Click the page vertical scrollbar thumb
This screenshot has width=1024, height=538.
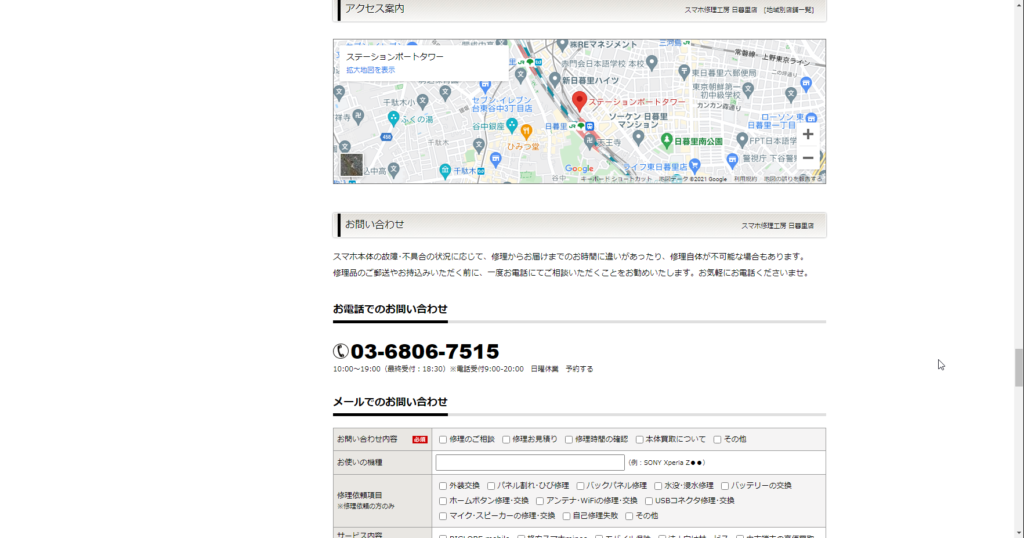tap(1019, 368)
